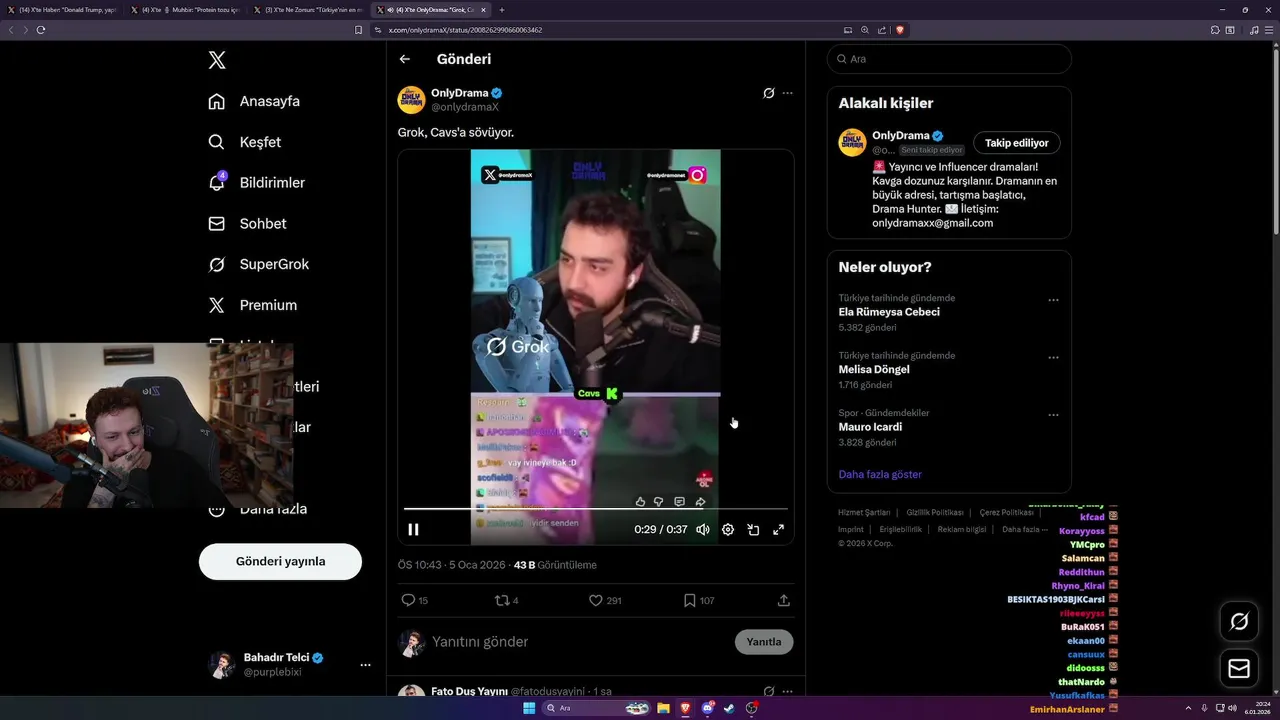Go to Anasayfa in the sidebar
This screenshot has width=1280, height=720.
click(255, 101)
